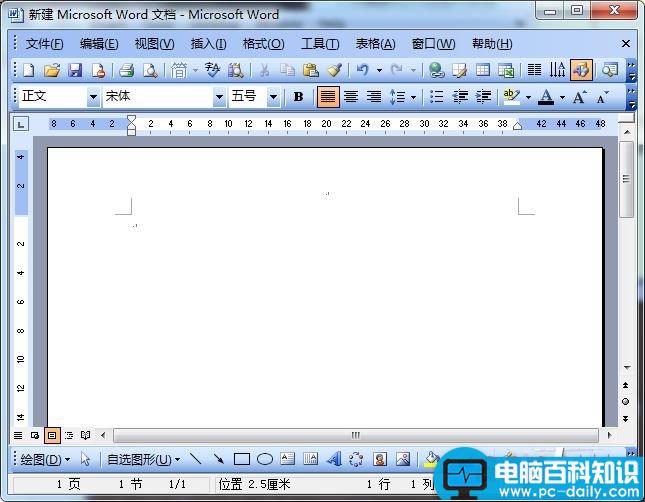Toggle the Drawing toolbar button
The width and height of the screenshot is (645, 502).
click(x=581, y=70)
